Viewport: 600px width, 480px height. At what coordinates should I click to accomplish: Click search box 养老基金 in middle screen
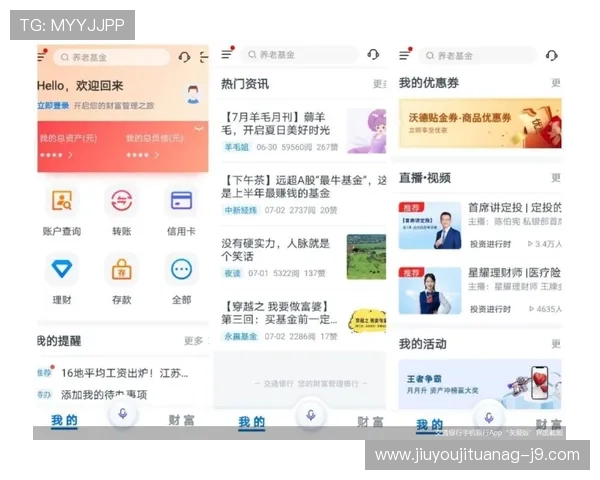(300, 55)
